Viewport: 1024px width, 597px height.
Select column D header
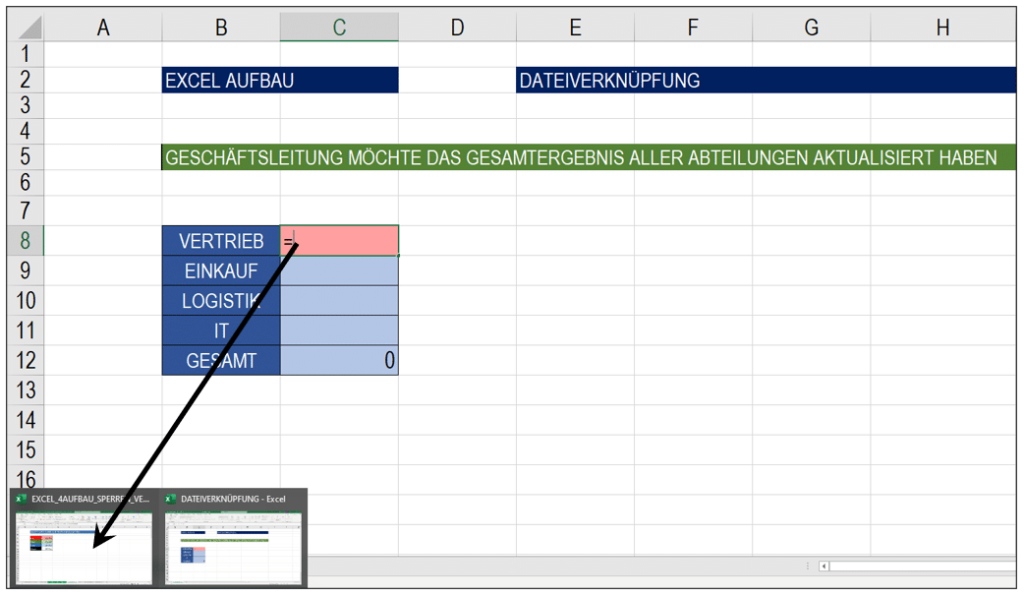click(x=457, y=27)
